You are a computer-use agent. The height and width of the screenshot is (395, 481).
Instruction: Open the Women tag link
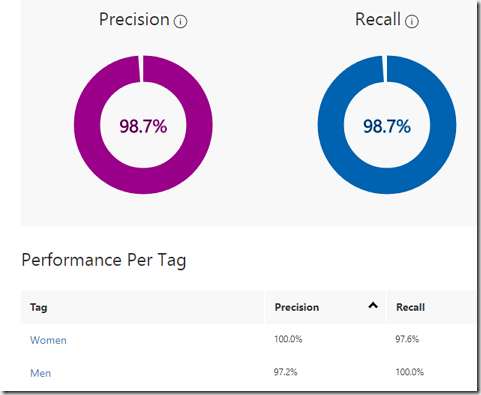point(48,340)
